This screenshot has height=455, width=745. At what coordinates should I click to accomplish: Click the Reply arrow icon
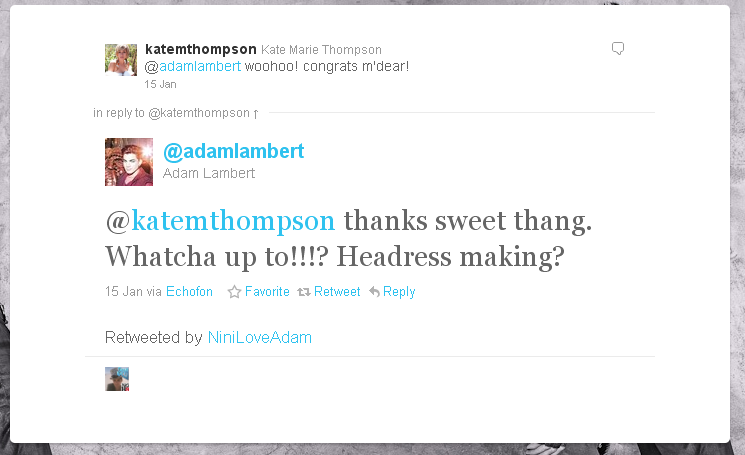(374, 292)
